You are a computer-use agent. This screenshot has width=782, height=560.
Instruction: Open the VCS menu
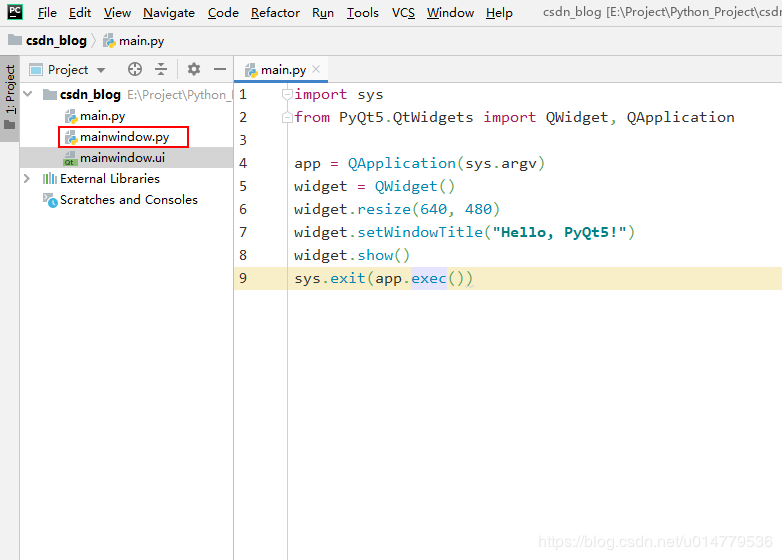pos(403,12)
